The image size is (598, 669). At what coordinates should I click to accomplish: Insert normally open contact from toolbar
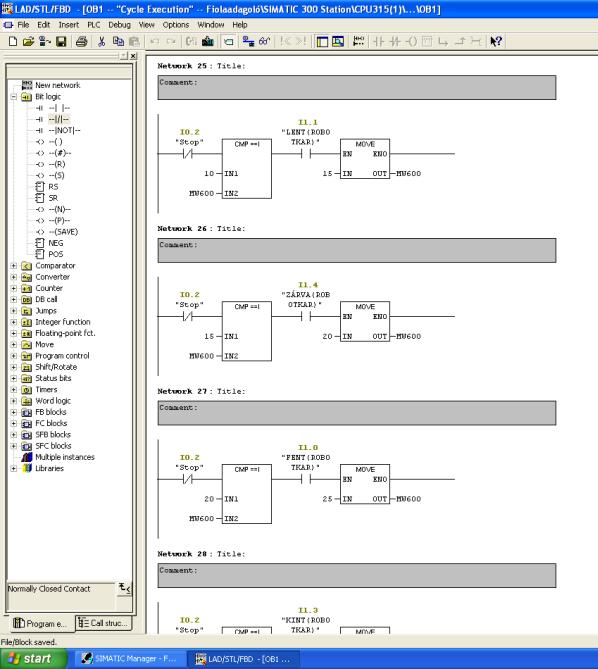379,41
